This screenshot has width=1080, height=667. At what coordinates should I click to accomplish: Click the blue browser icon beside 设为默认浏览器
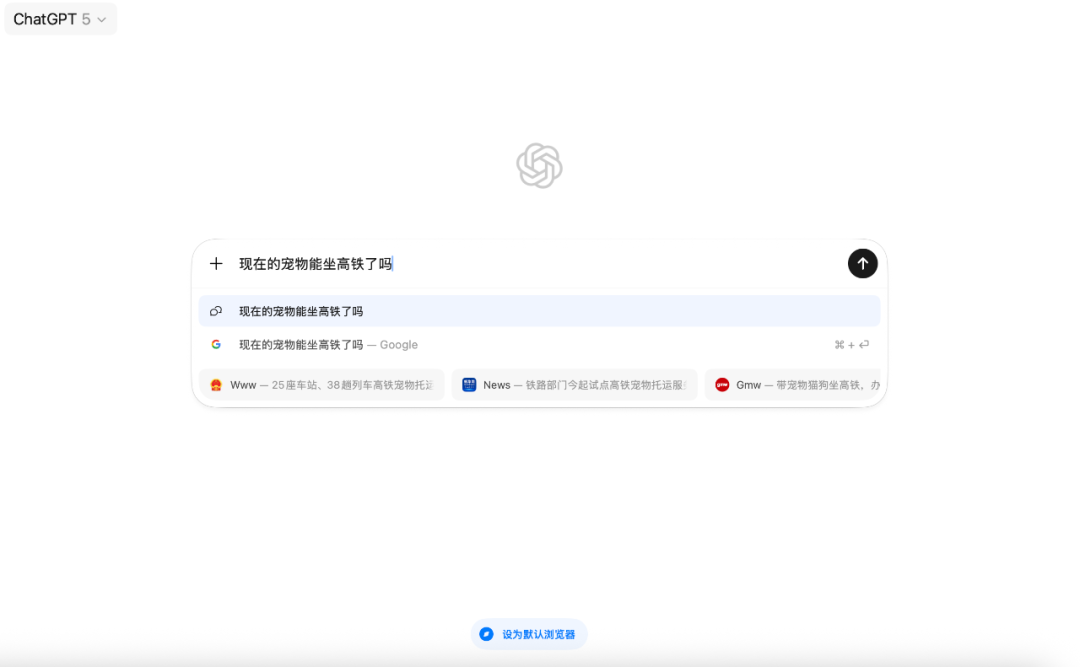pyautogui.click(x=486, y=633)
